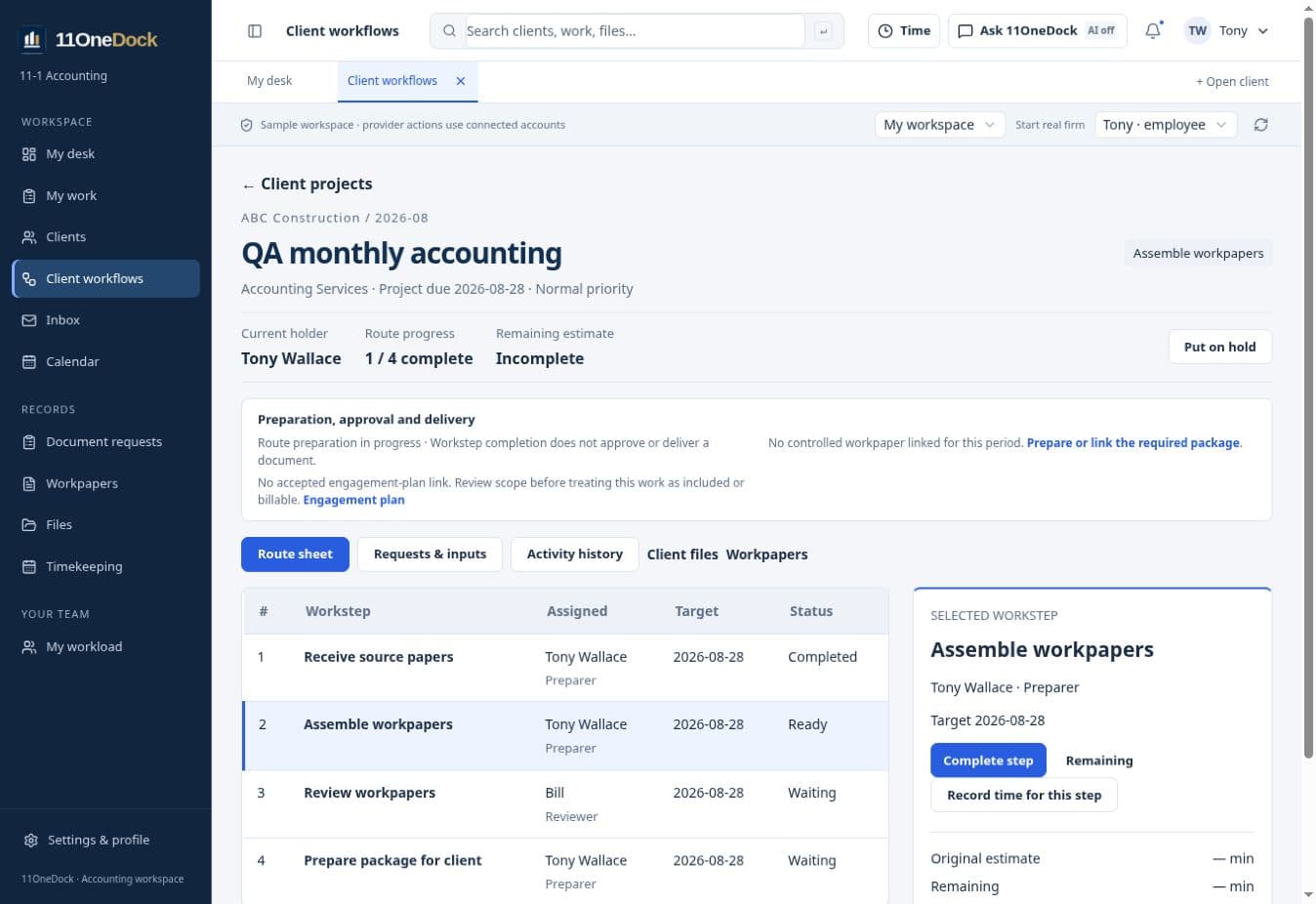Open the Activity history tab
Image resolution: width=1316 pixels, height=904 pixels.
[575, 555]
